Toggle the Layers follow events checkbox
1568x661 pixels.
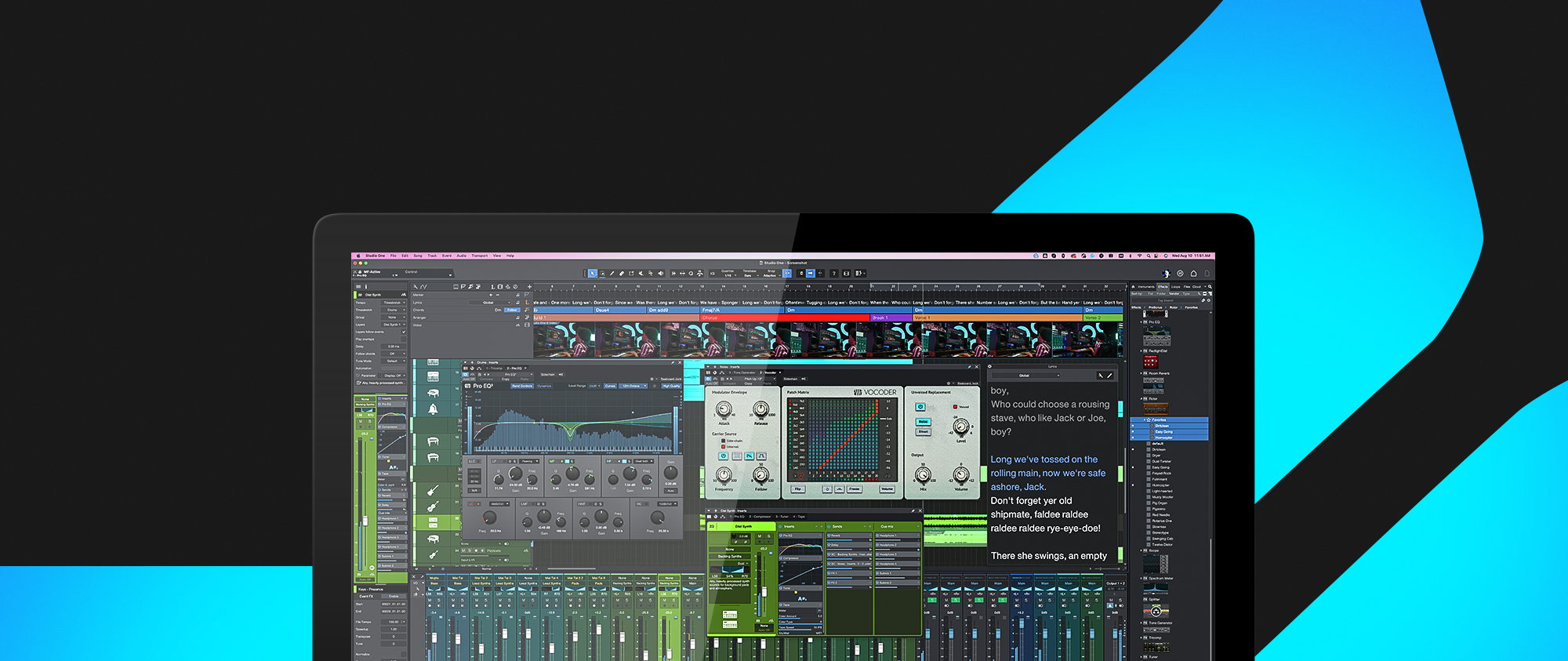pyautogui.click(x=404, y=332)
